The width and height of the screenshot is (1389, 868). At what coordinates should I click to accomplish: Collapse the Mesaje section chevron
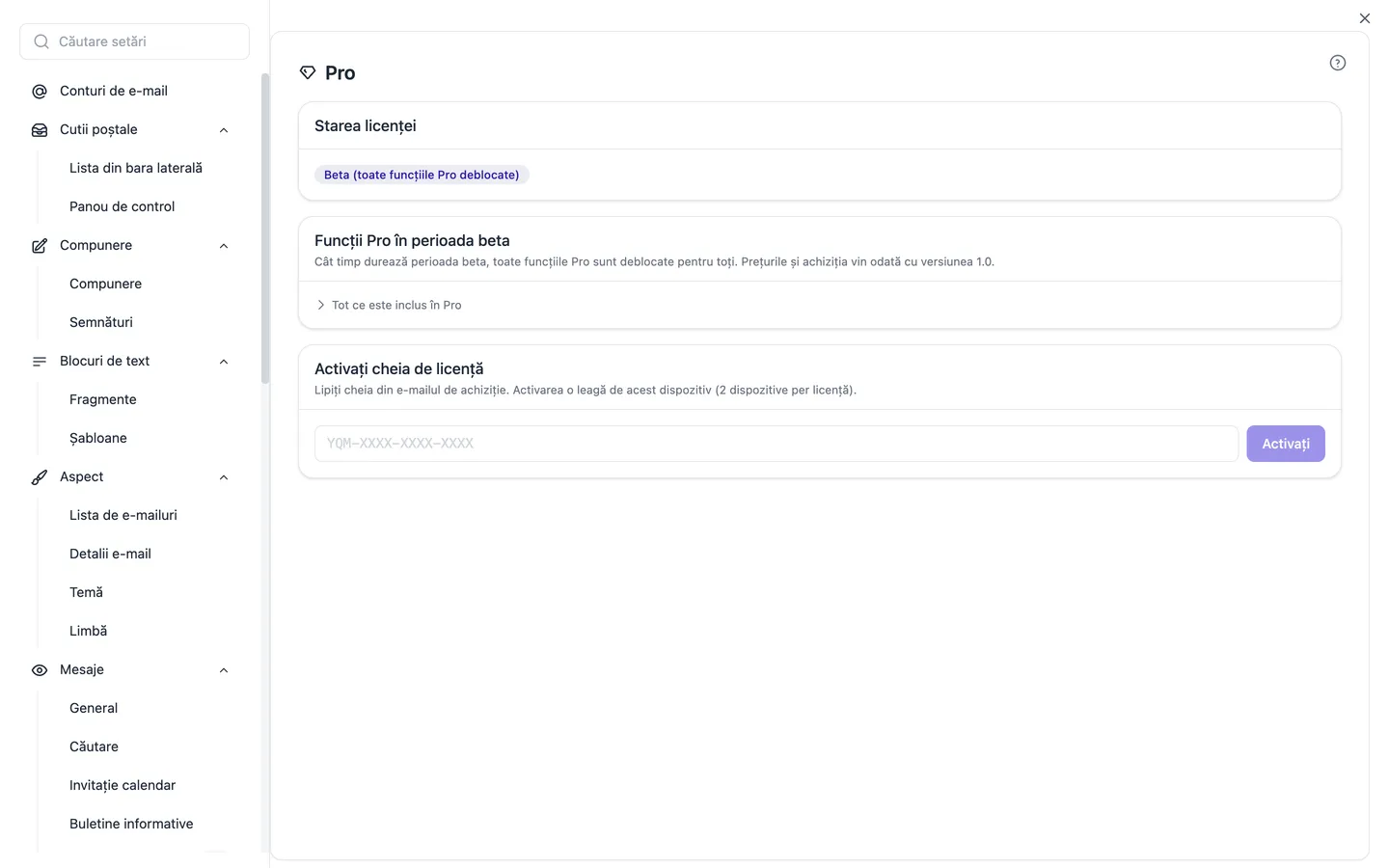point(224,670)
